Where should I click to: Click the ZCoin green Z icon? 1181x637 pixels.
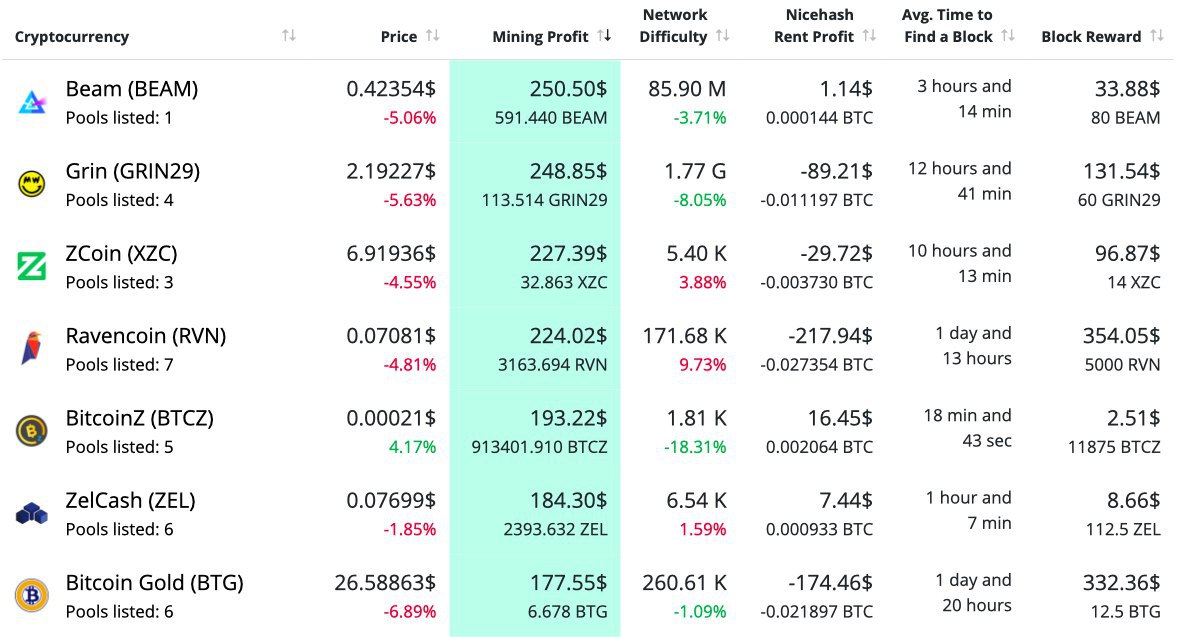point(32,266)
